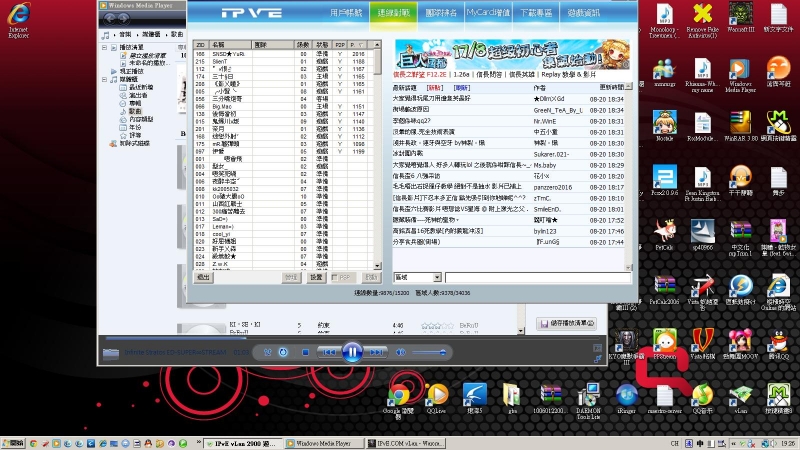Toggle shuffle mode in media player
The image size is (800, 450).
point(268,352)
